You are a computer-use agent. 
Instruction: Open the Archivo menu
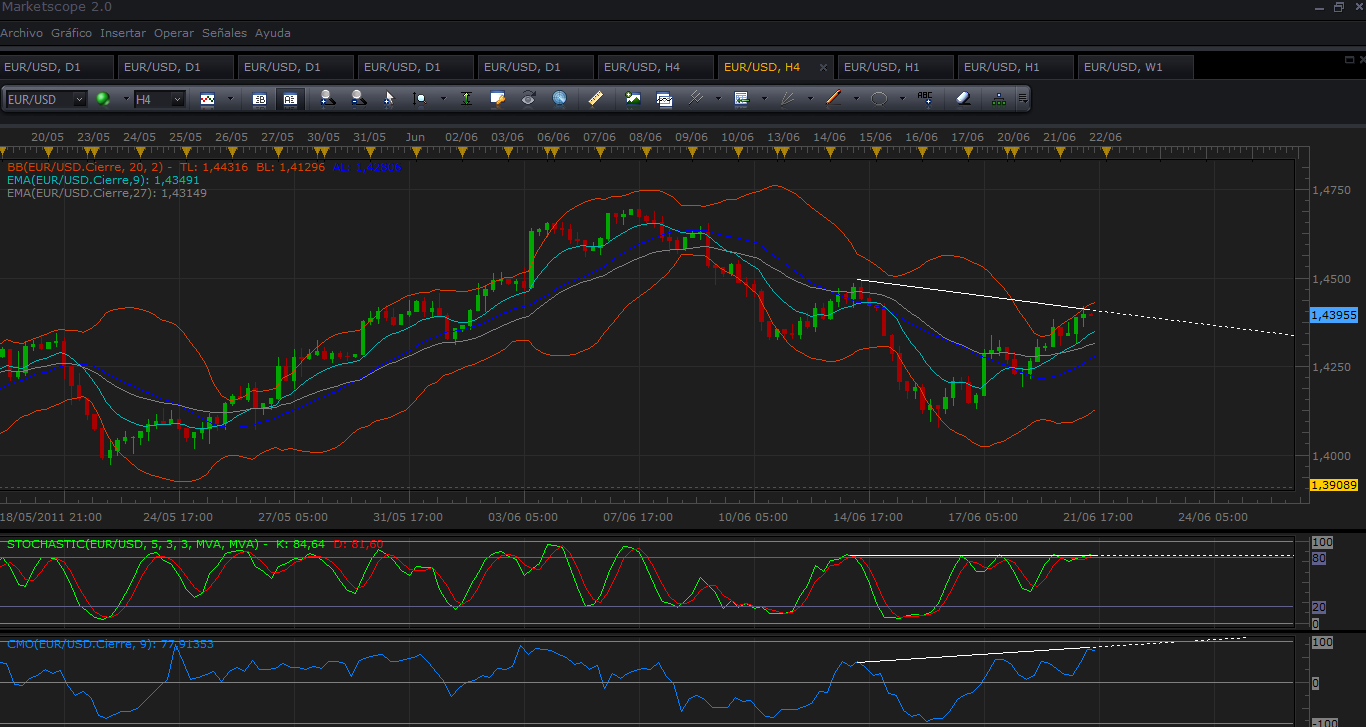21,33
